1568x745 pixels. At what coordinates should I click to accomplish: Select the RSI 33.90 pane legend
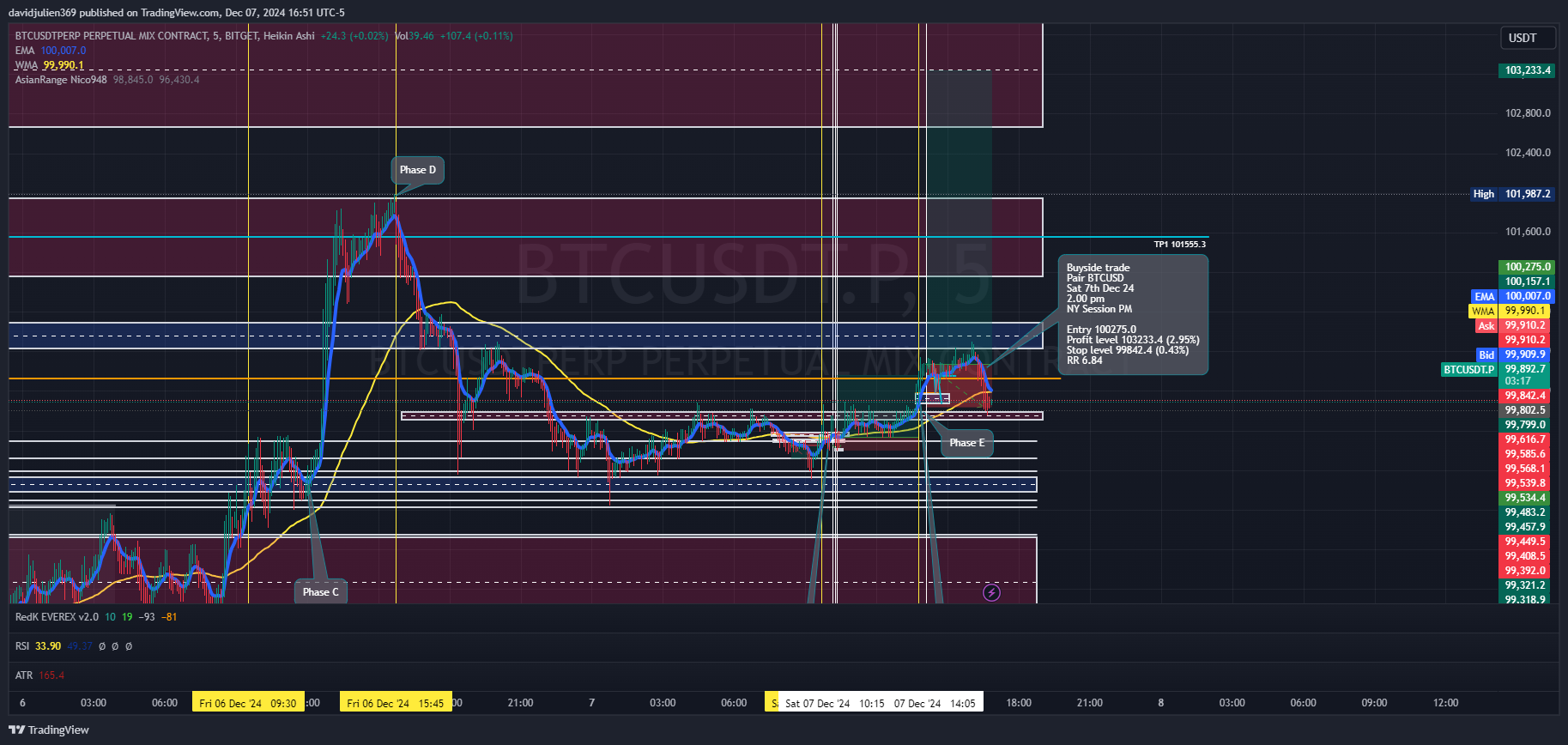74,646
